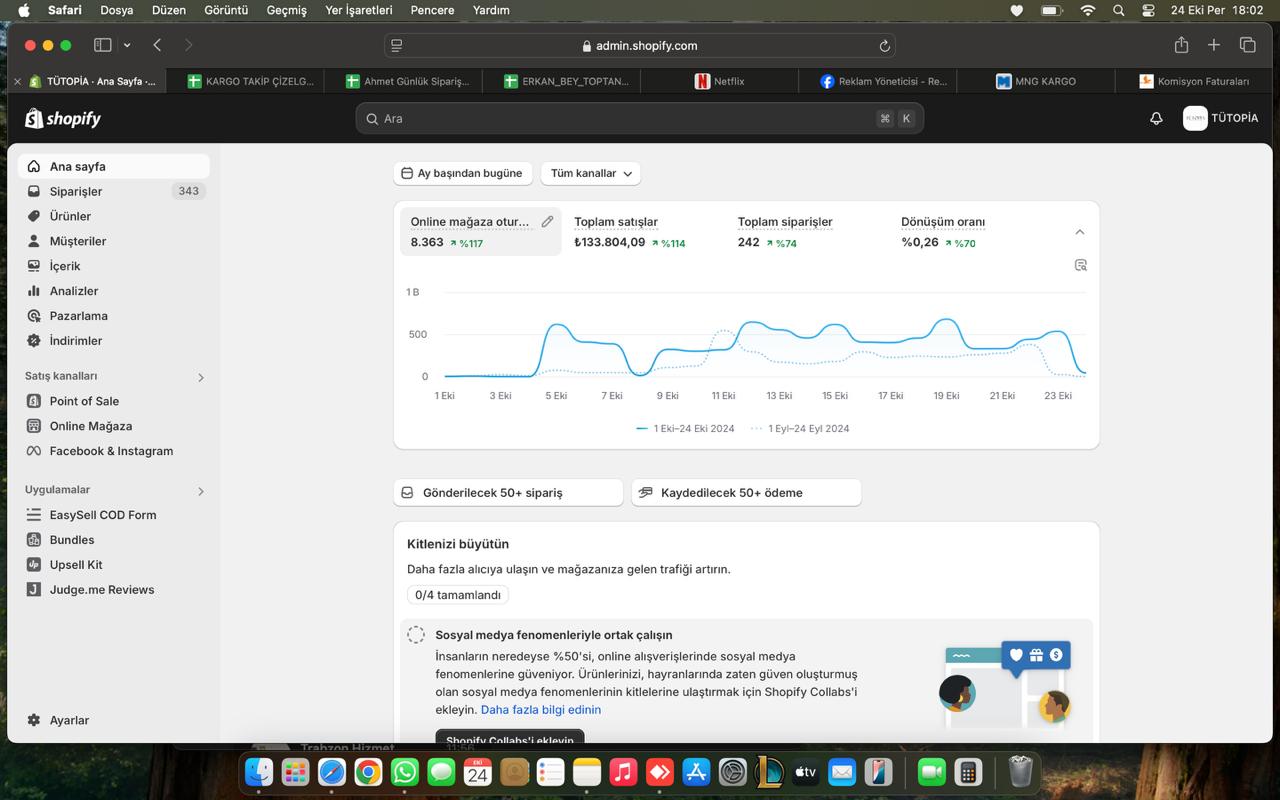This screenshot has height=800, width=1280.
Task: Switch to MNG KARGO tab
Action: click(1036, 81)
